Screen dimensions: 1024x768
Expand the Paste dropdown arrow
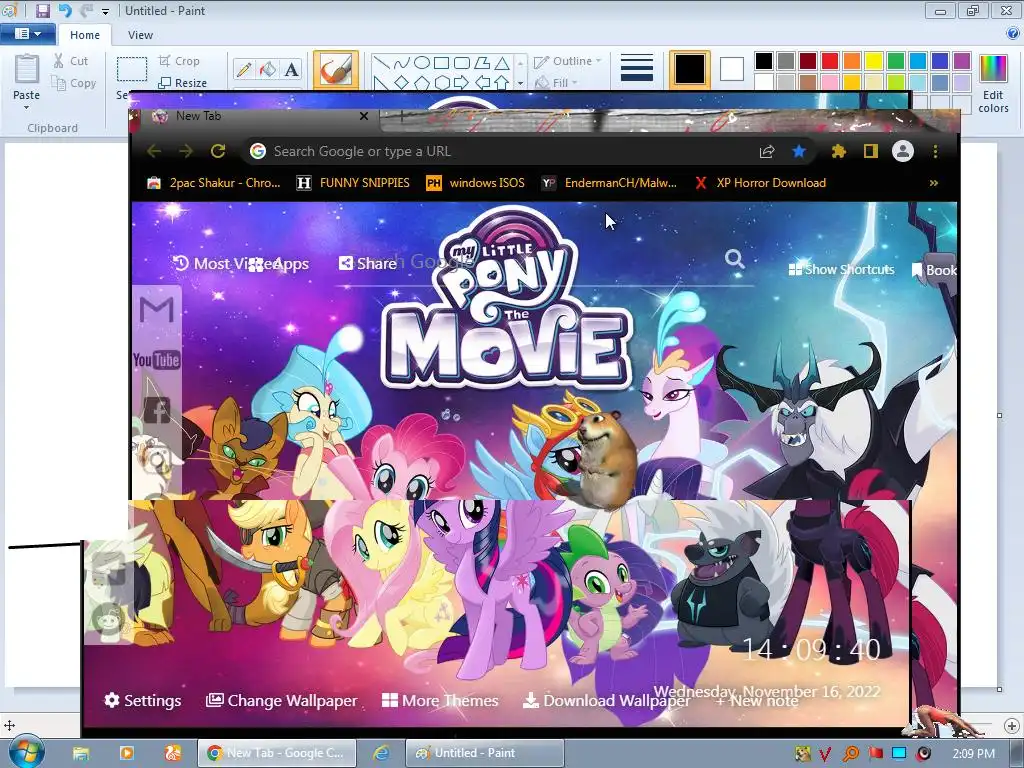pyautogui.click(x=26, y=107)
